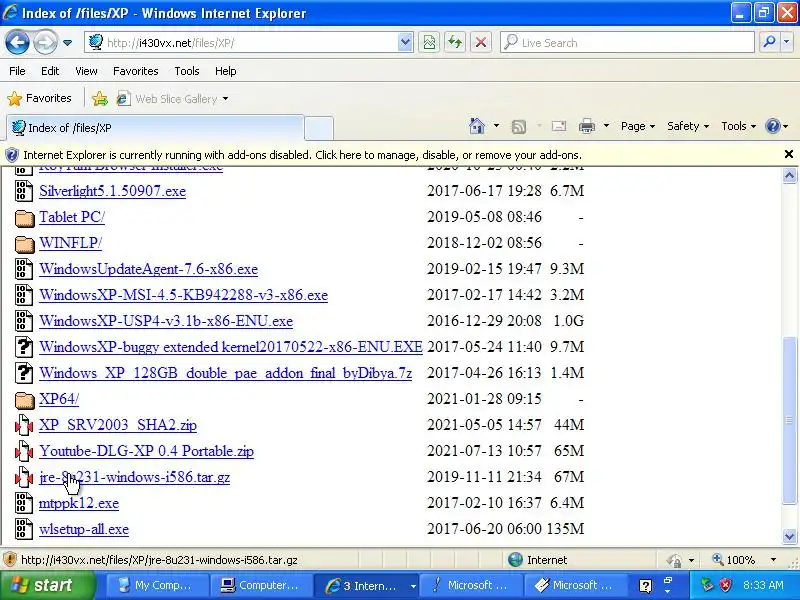Open Windows_XP_128GB double pae addon 7z link
The width and height of the screenshot is (800, 600).
[226, 373]
